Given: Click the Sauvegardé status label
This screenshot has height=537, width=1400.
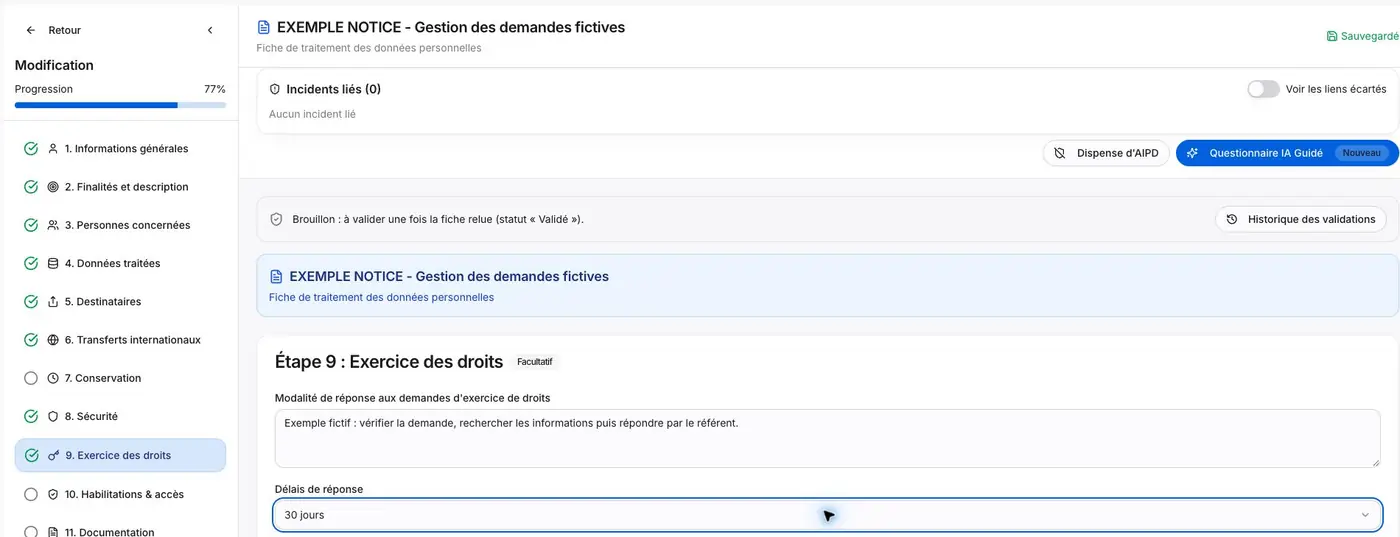Looking at the screenshot, I should pyautogui.click(x=1369, y=36).
